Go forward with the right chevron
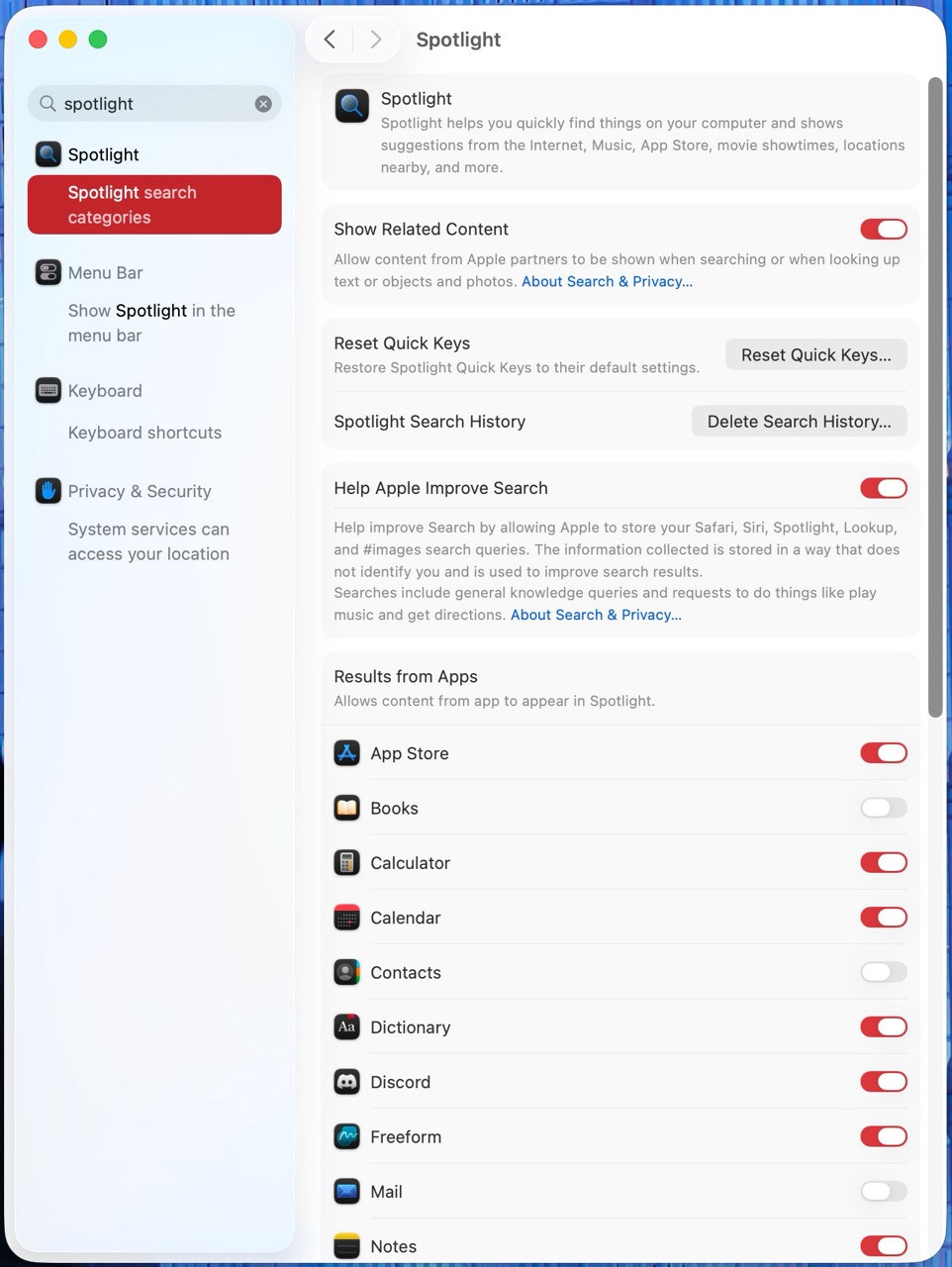Screen dimensions: 952x1267 click(376, 40)
